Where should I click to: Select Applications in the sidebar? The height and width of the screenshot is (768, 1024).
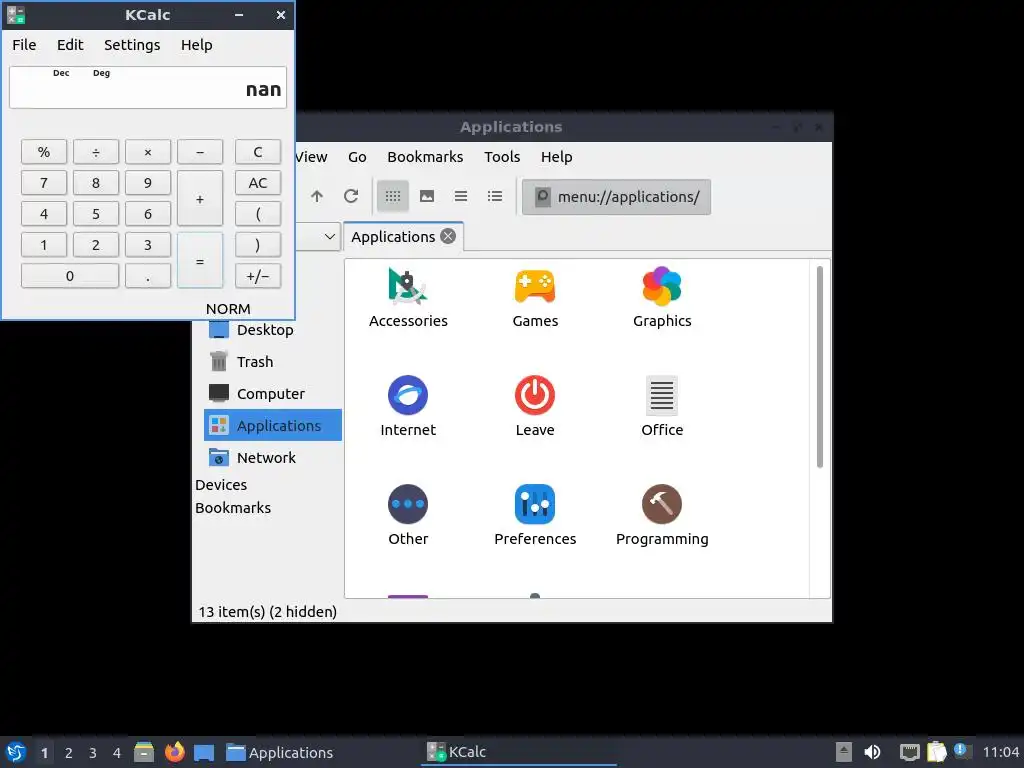[x=273, y=425]
